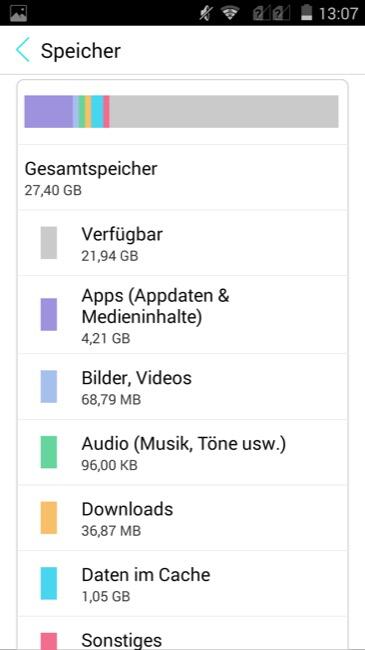Tap the back arrow next to Speicher
This screenshot has width=365, height=650.
[23, 50]
